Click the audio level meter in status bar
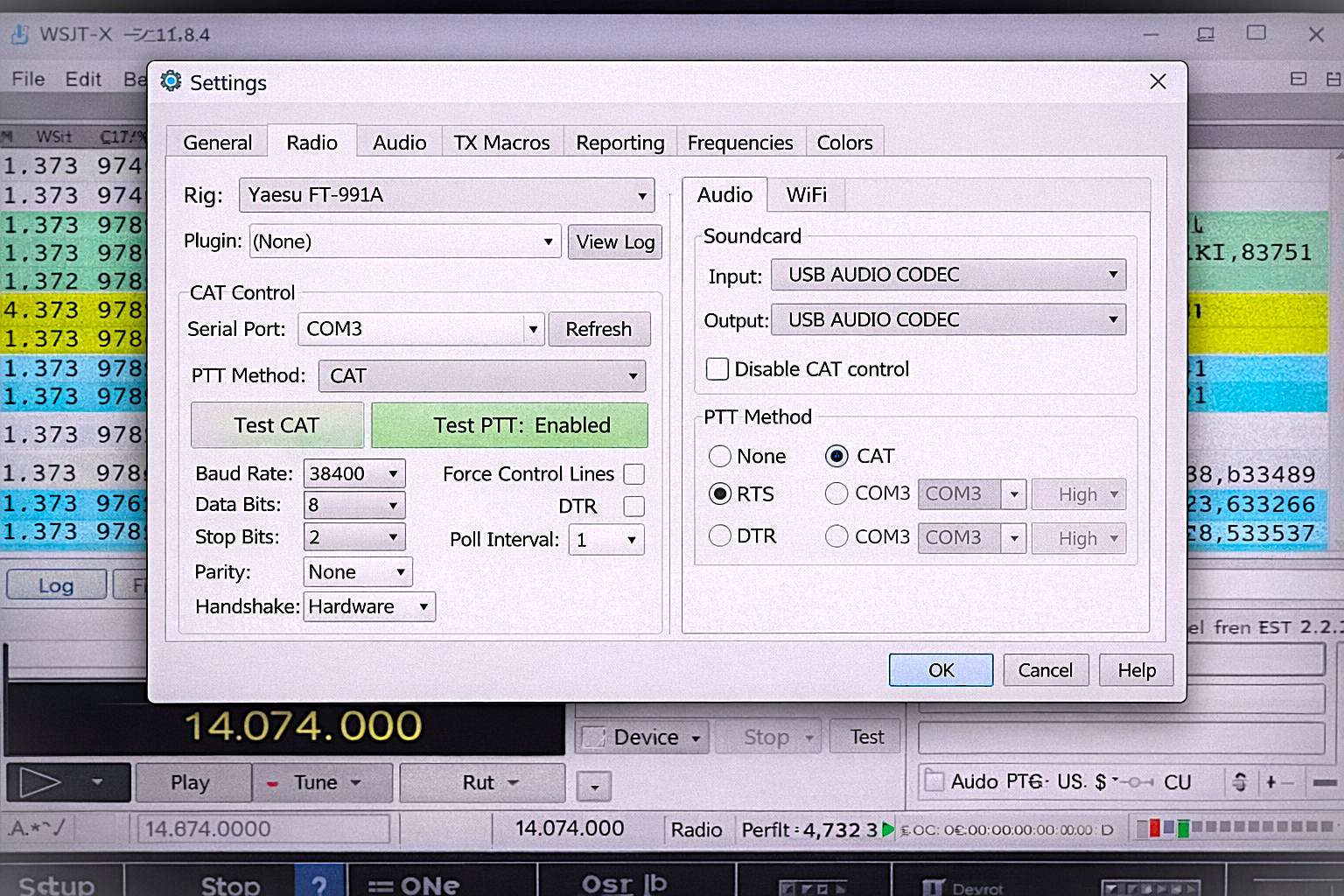The height and width of the screenshot is (896, 1344). 1234,827
